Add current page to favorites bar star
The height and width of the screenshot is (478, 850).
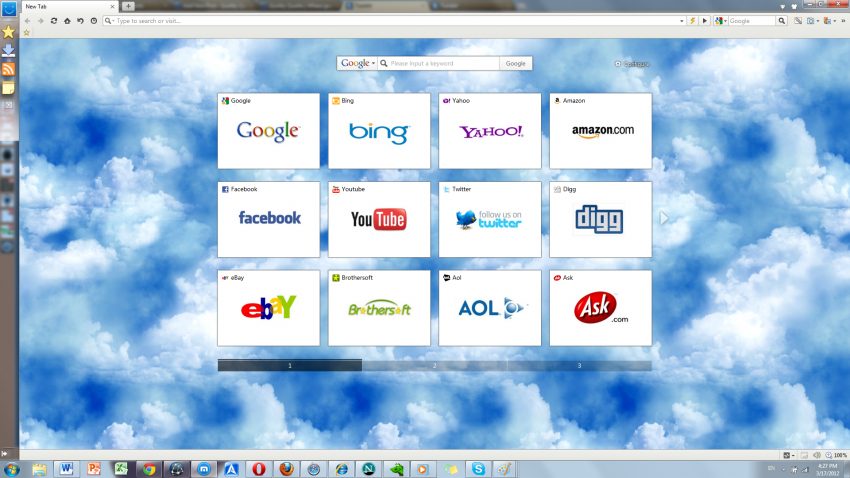pyautogui.click(x=26, y=33)
